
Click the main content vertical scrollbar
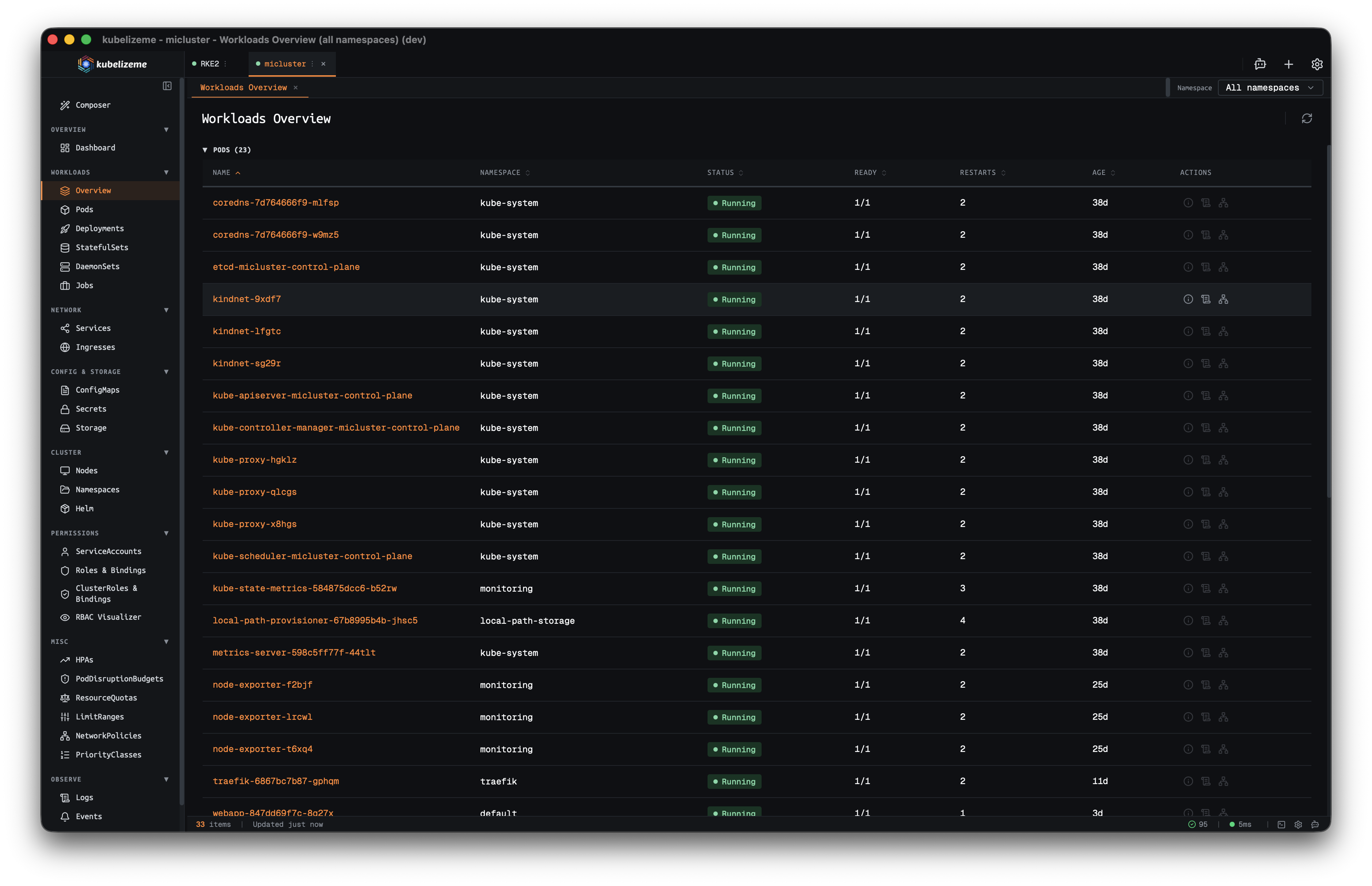[1328, 322]
